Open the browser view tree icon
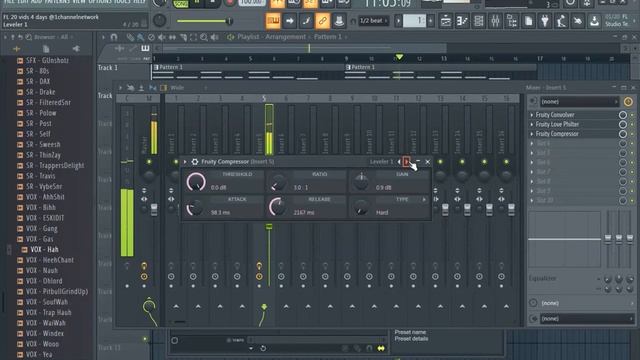This screenshot has height=360, width=640. click(x=512, y=21)
